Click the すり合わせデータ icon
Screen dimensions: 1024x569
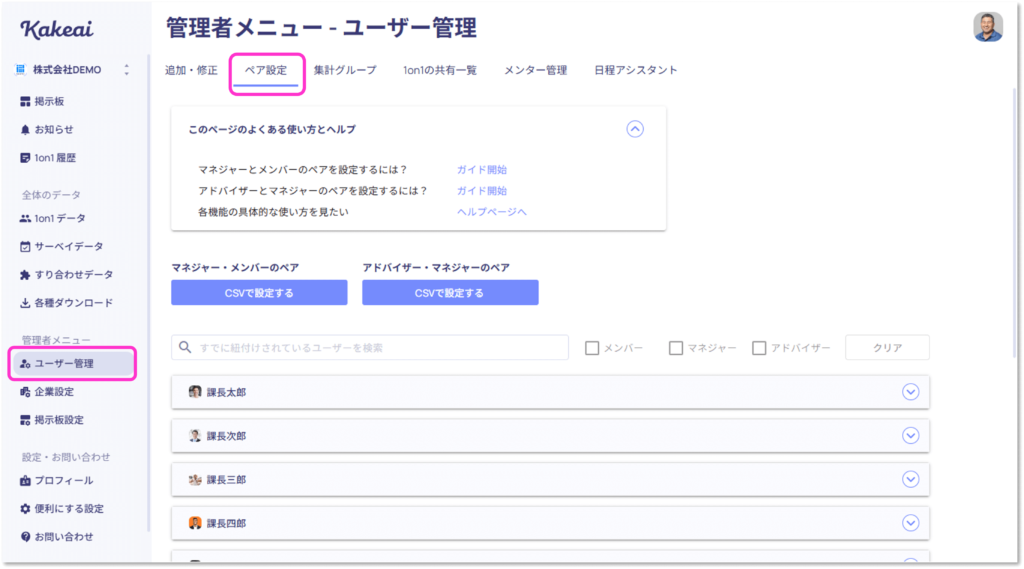[25, 274]
